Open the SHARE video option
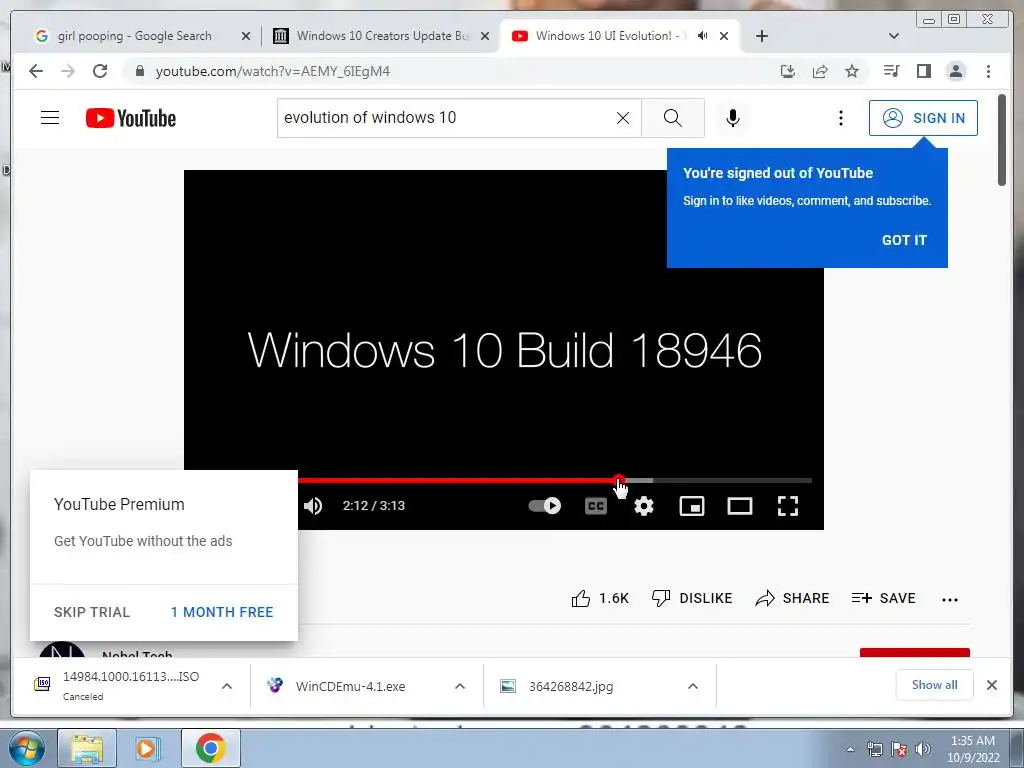 792,598
